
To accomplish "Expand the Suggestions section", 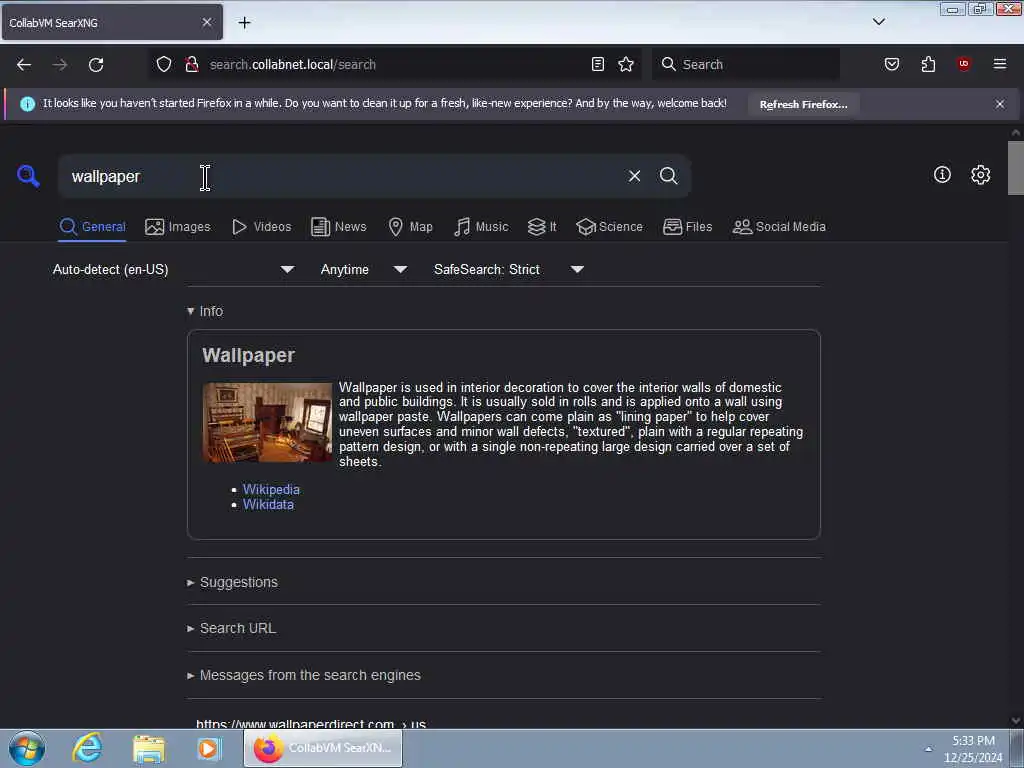I will pyautogui.click(x=232, y=582).
